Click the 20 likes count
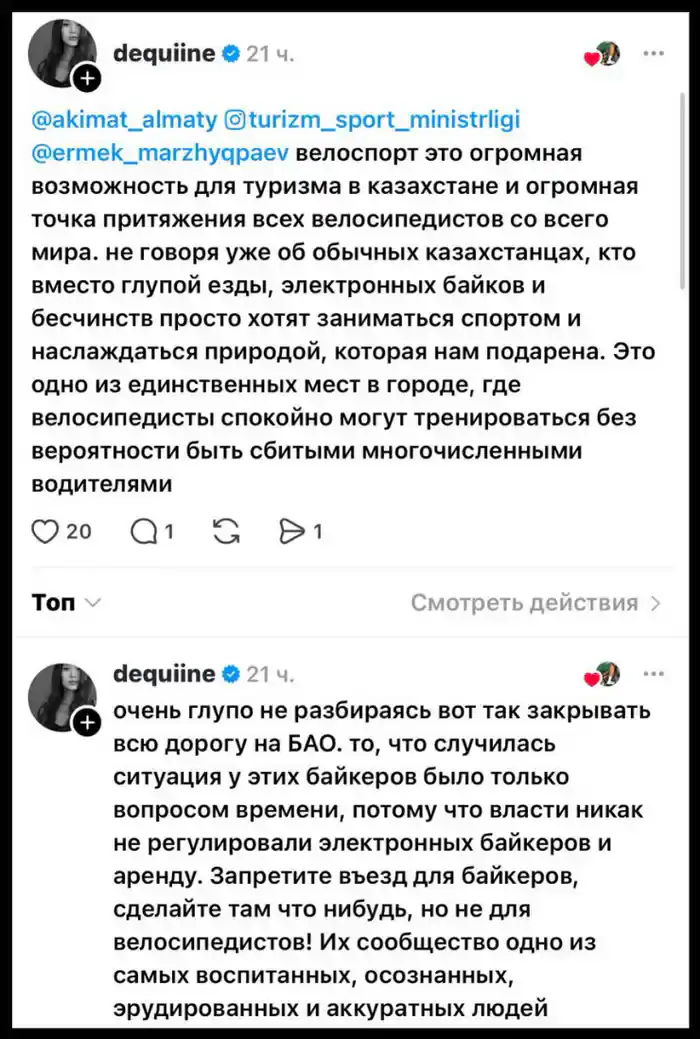The height and width of the screenshot is (1039, 700). coord(80,531)
